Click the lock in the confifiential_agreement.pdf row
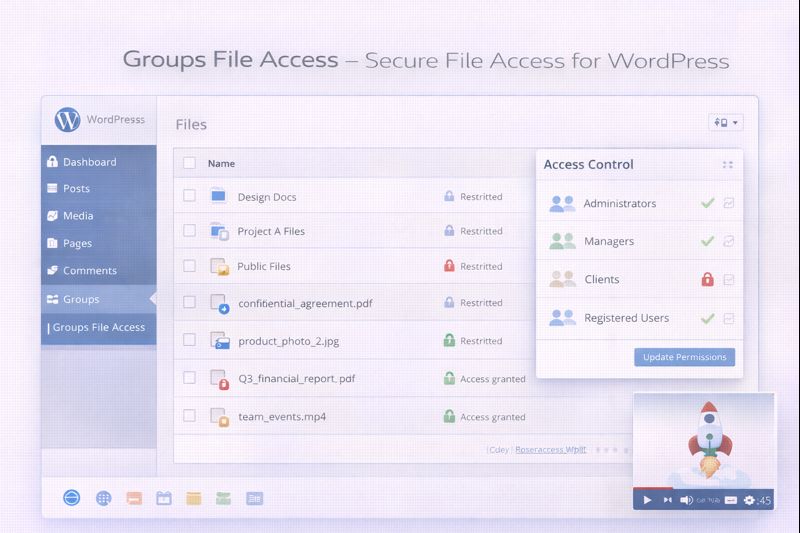This screenshot has height=533, width=800. click(x=449, y=302)
